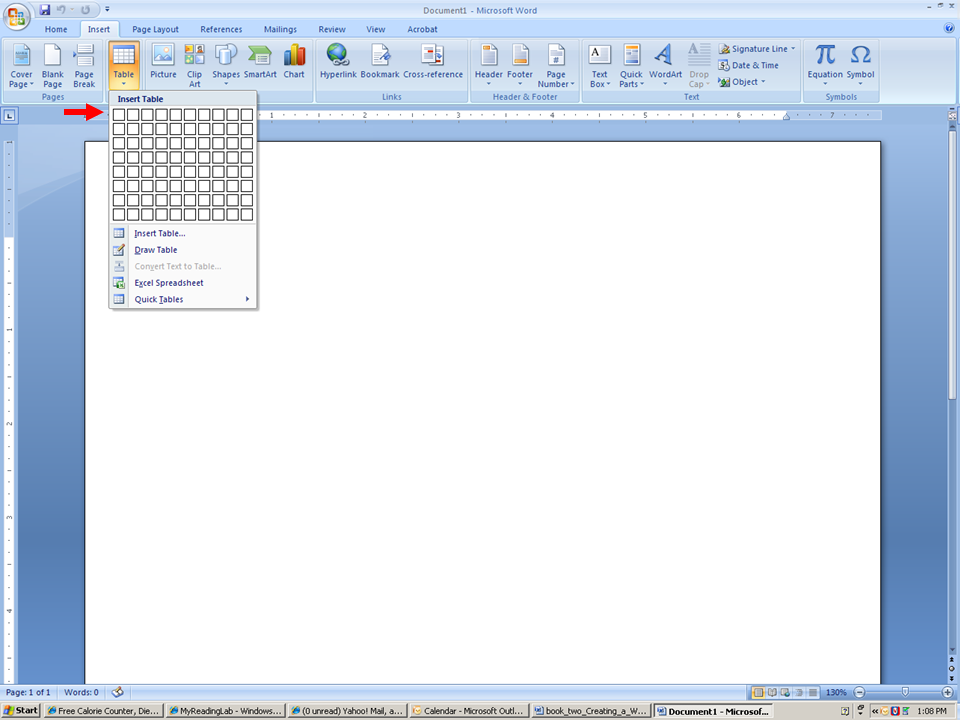Click the proofing status icon in status bar
Screen dimensions: 960x720
click(118, 692)
